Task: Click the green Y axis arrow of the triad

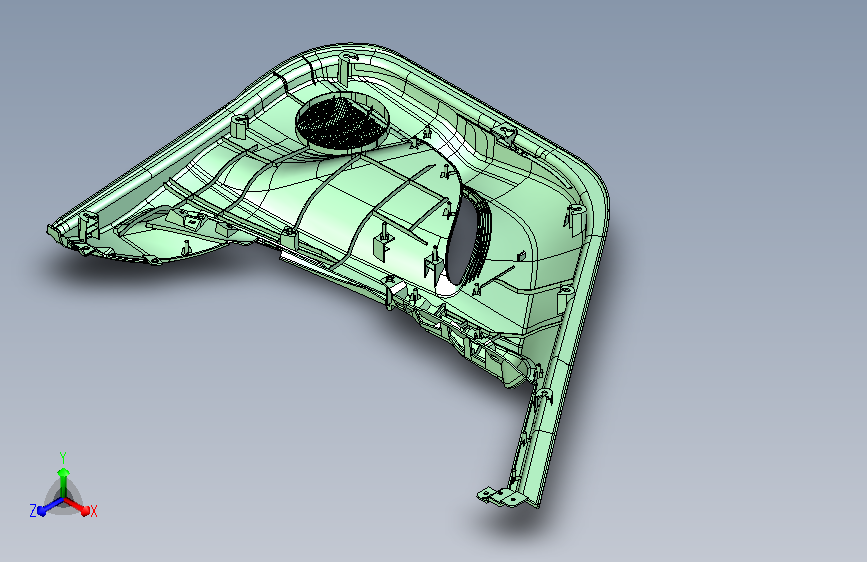Action: (x=64, y=482)
